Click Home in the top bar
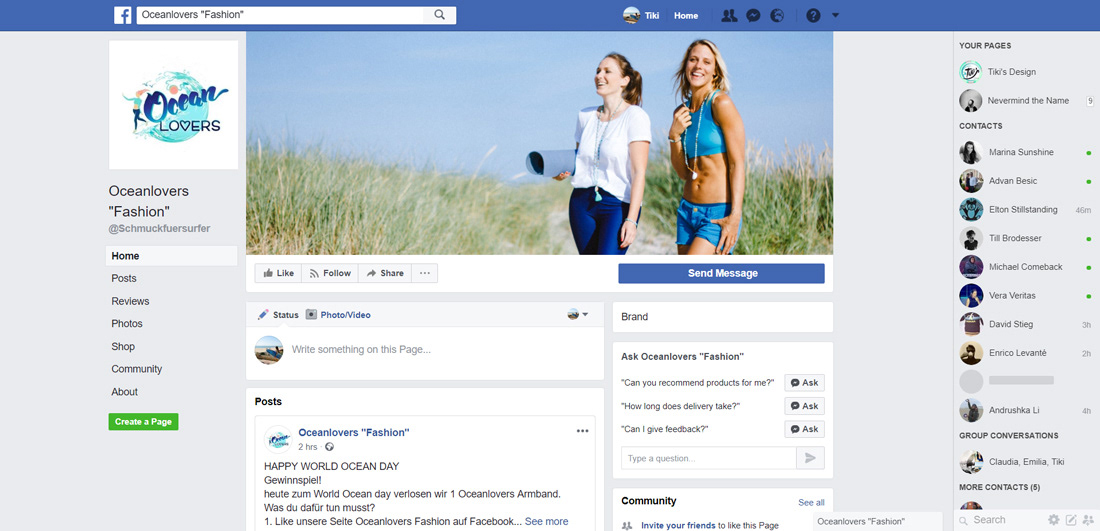Viewport: 1100px width, 531px height. (x=686, y=15)
